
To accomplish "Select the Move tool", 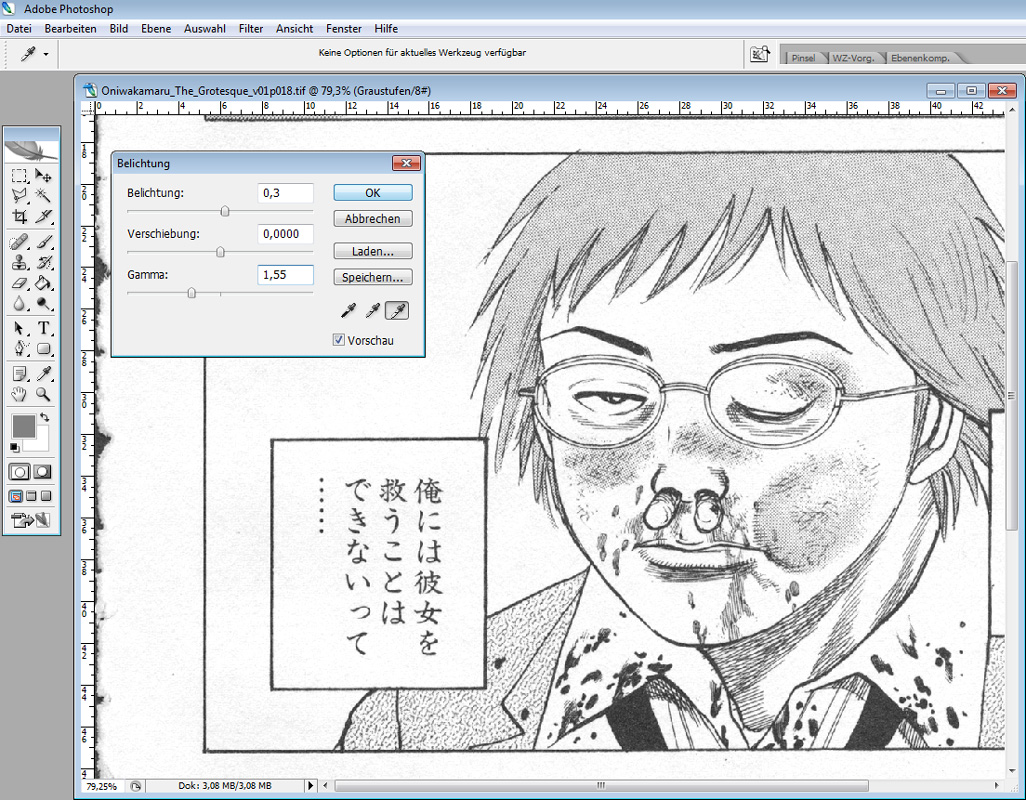I will click(x=43, y=175).
